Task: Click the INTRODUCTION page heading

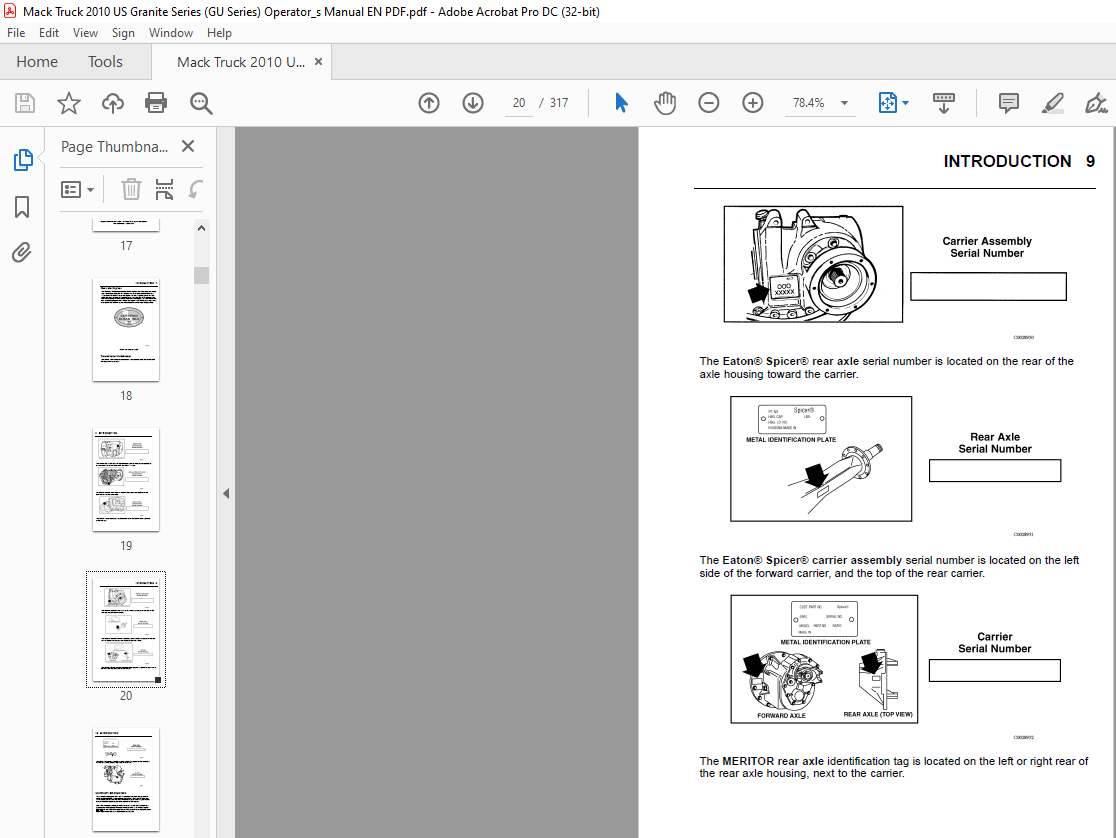Action: pos(1007,162)
